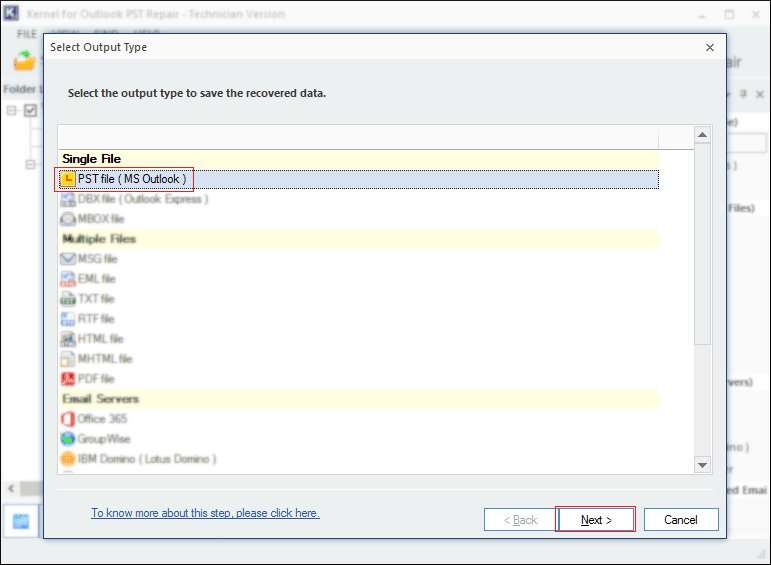Toggle the root folder checkbox in folder tree
Image resolution: width=771 pixels, height=565 pixels.
click(x=30, y=110)
